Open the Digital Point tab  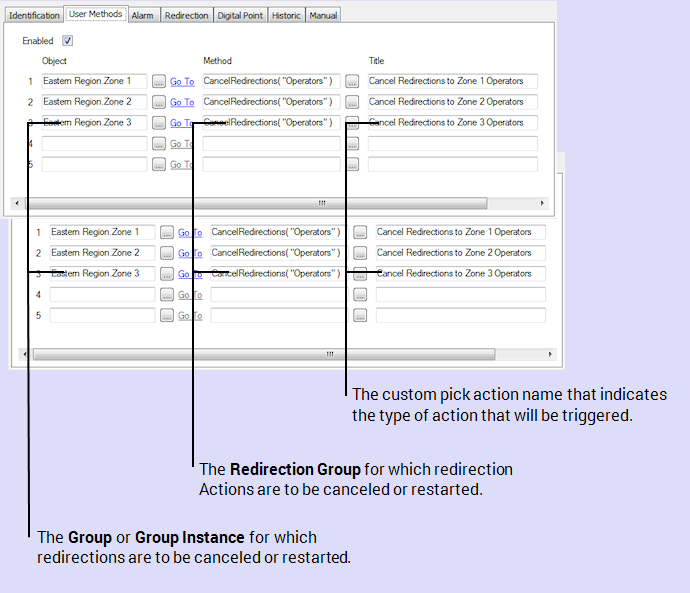point(241,15)
